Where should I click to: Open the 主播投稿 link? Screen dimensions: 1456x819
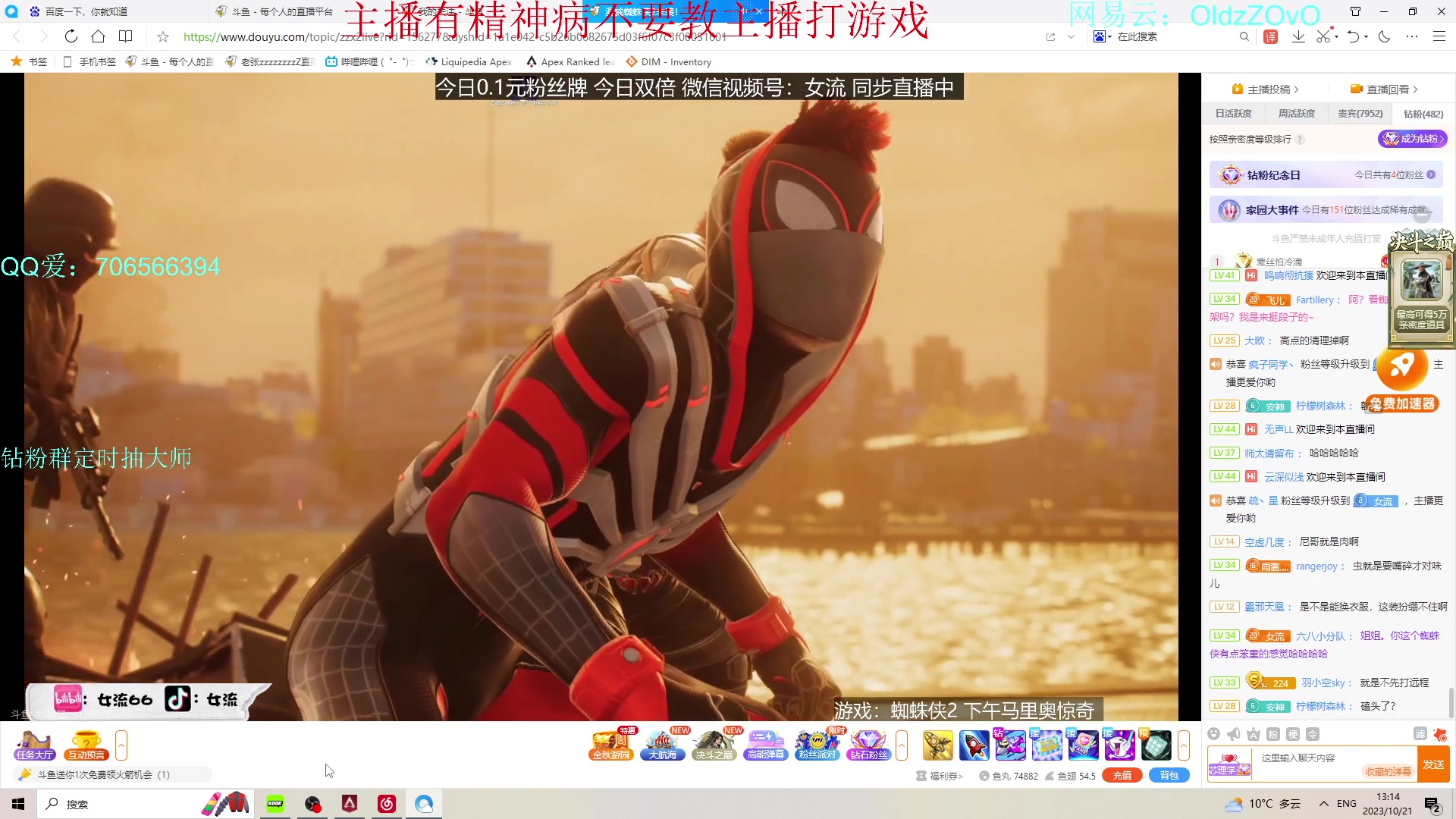tap(1266, 89)
